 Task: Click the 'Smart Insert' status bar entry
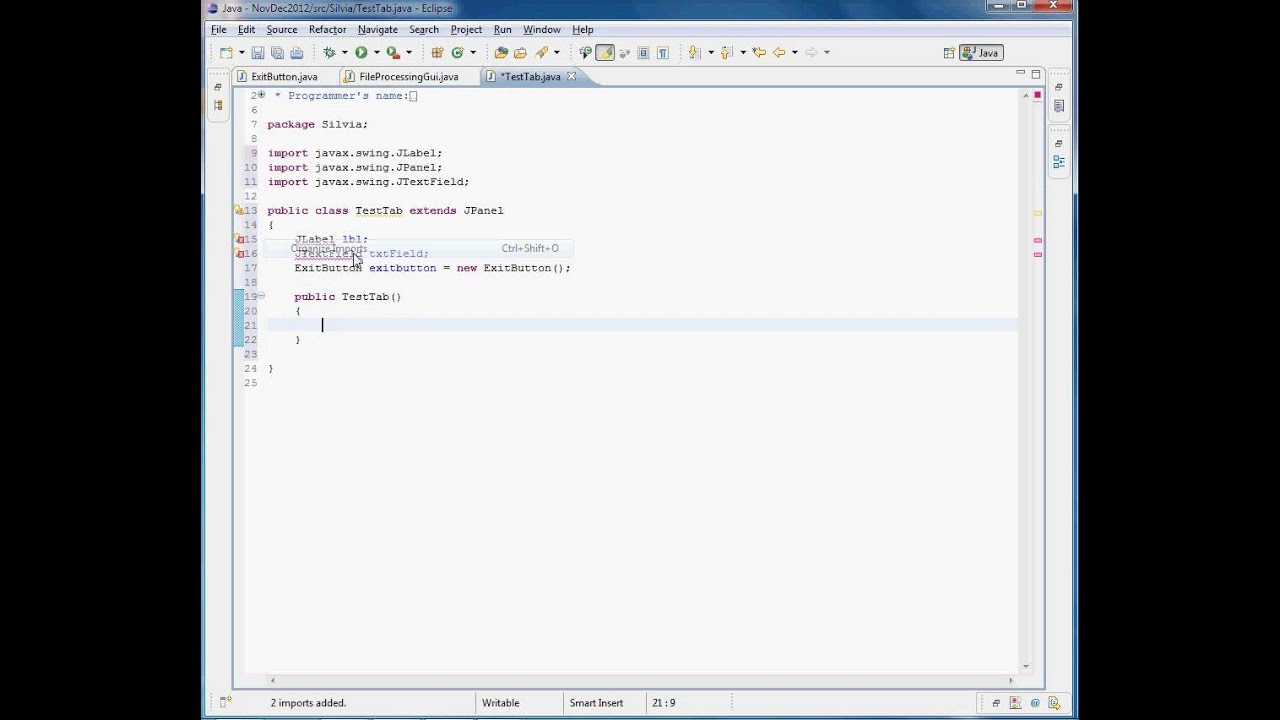click(596, 703)
